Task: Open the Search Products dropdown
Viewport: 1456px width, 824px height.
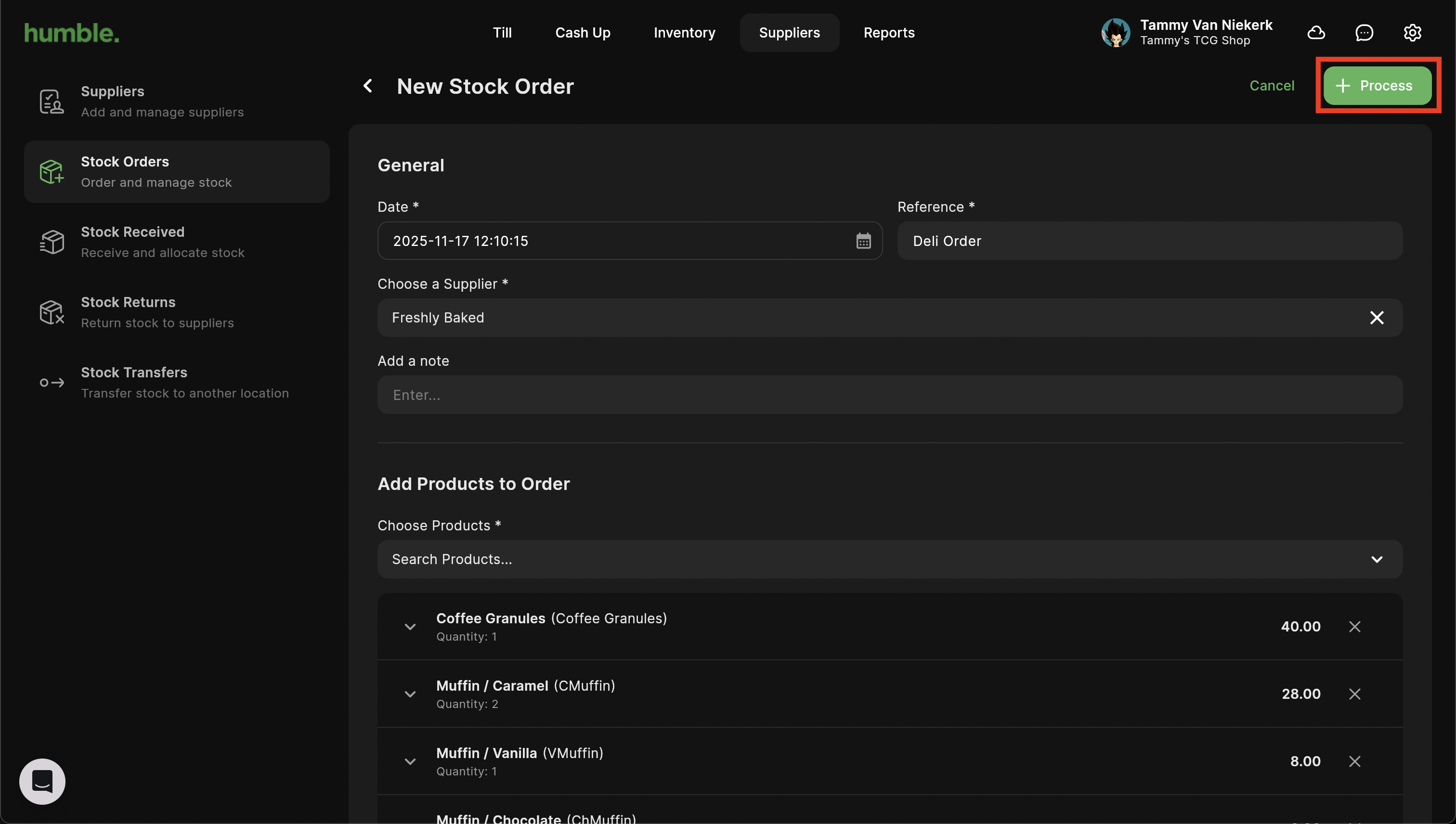Action: 1376,559
